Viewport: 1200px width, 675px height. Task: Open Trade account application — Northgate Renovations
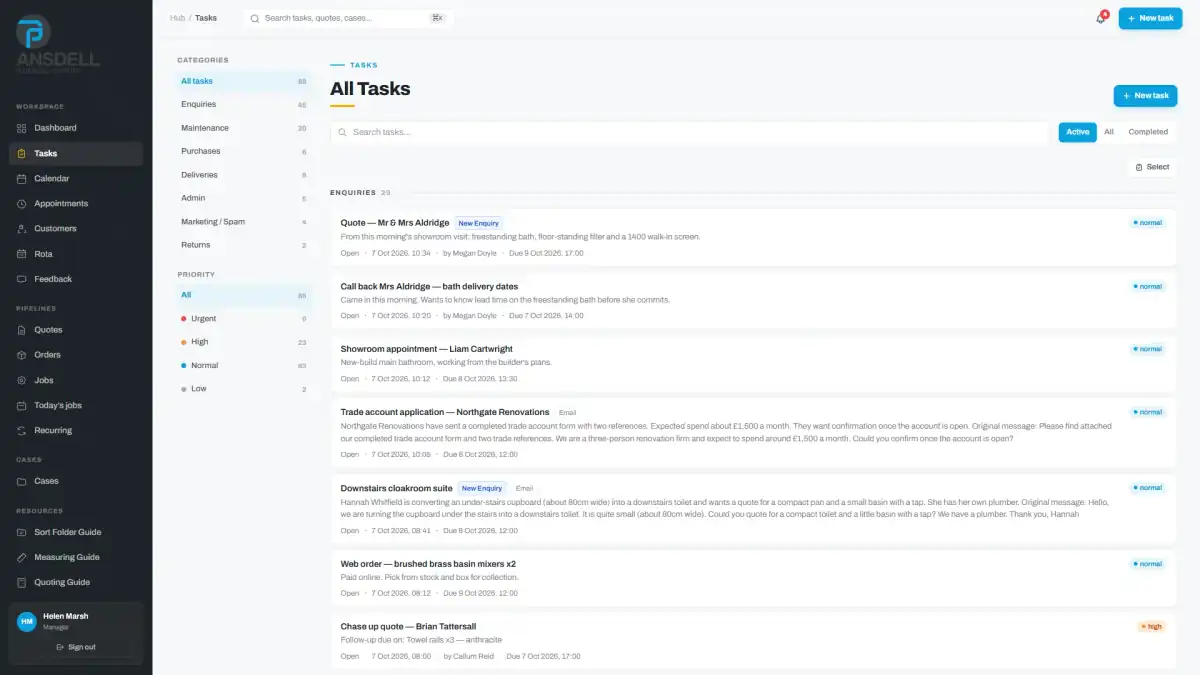(x=753, y=432)
